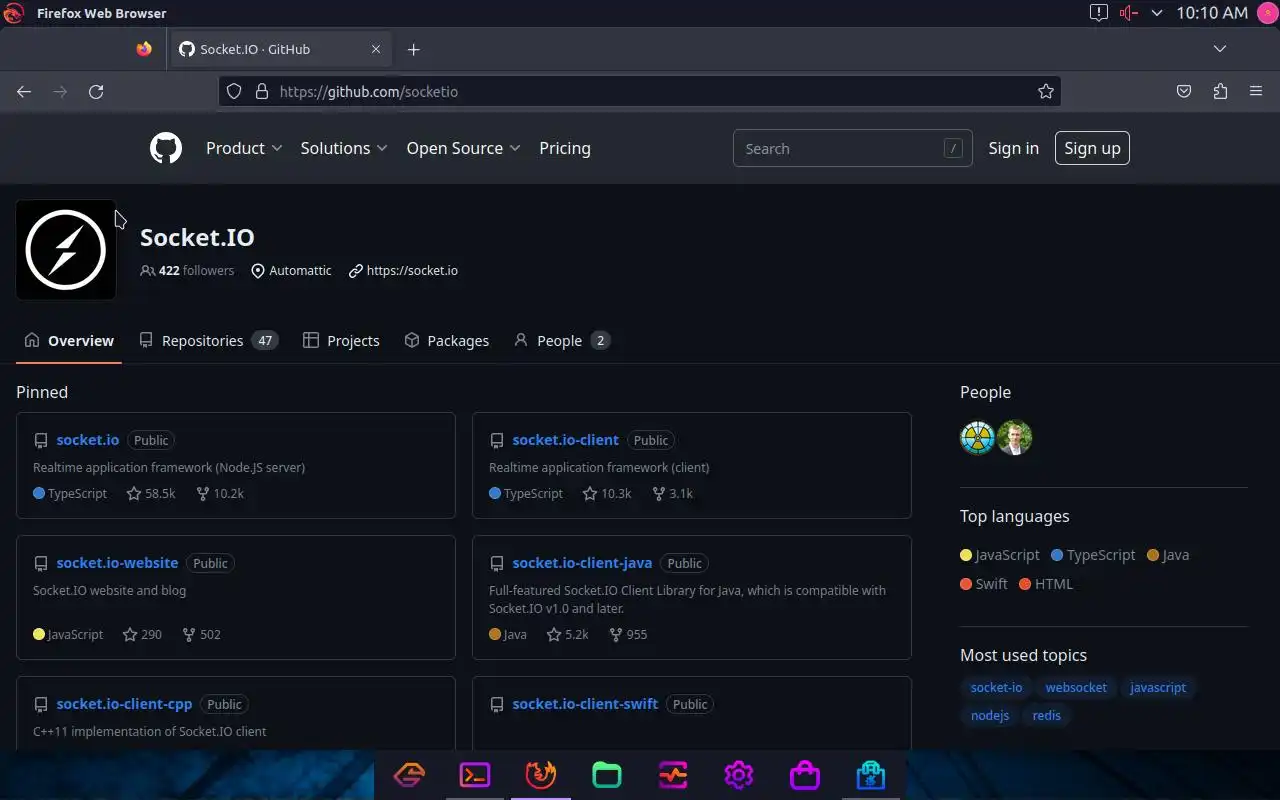Viewport: 1280px width, 800px height.
Task: Bookmark this page with the star icon
Action: pos(1046,91)
